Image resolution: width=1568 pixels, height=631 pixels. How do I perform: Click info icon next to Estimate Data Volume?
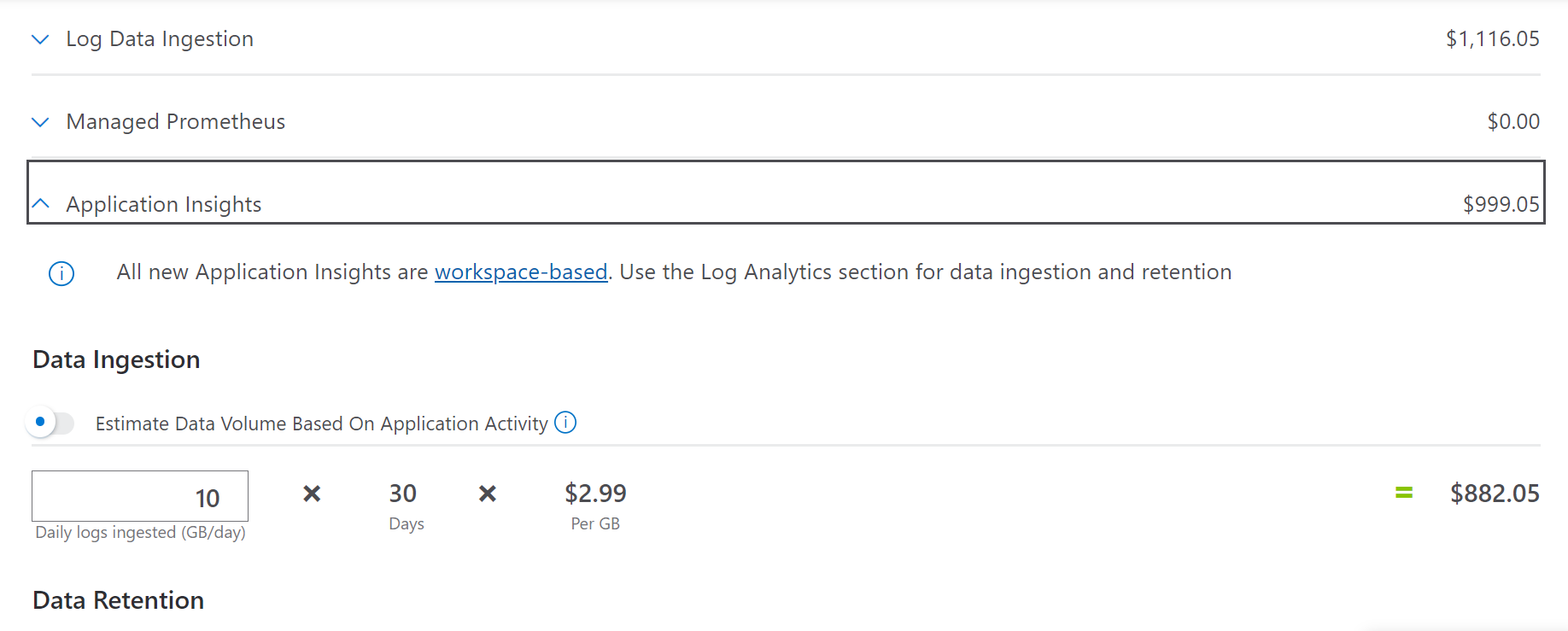coord(565,423)
